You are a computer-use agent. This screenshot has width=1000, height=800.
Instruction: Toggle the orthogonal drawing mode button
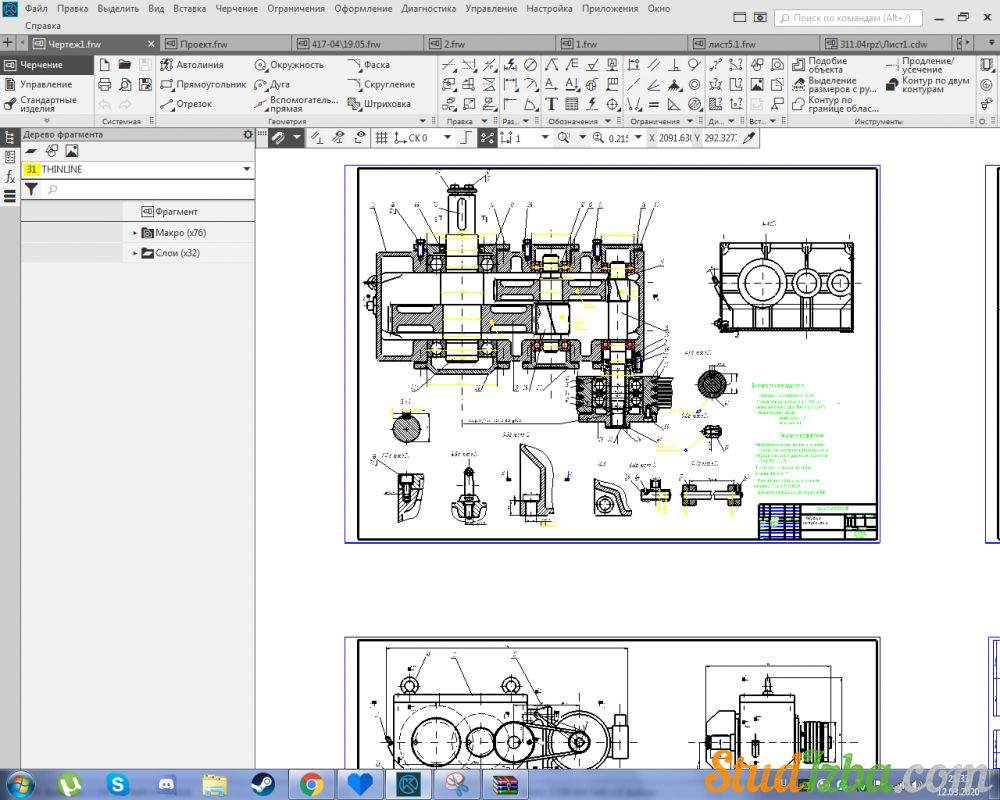pos(466,138)
